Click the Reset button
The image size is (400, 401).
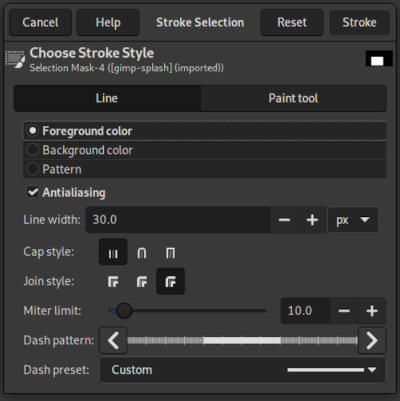click(x=292, y=22)
